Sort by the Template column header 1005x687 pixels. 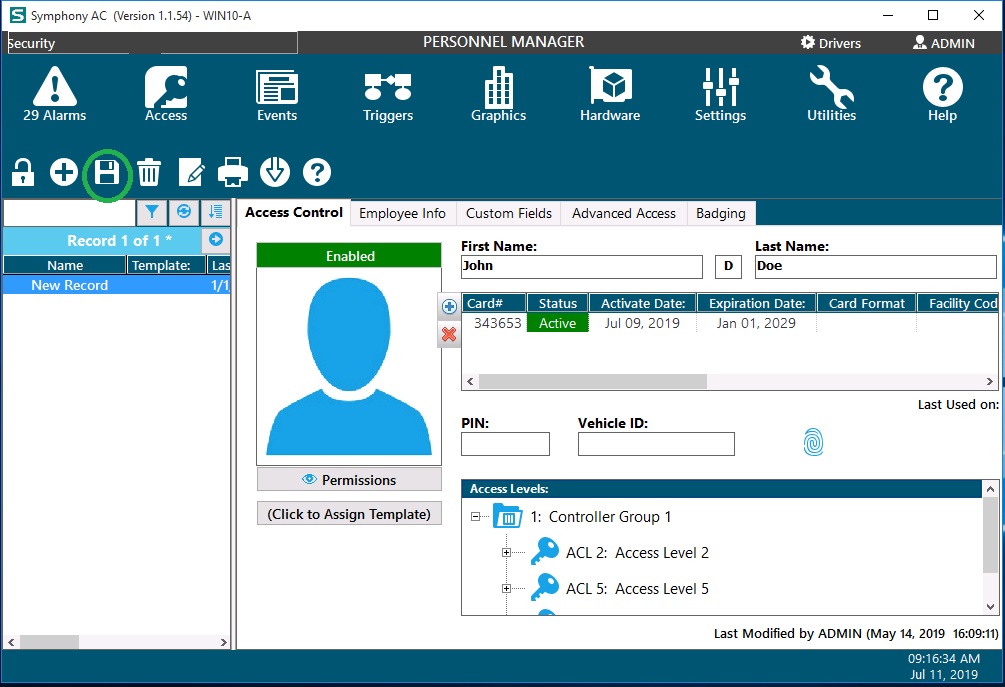pyautogui.click(x=167, y=265)
